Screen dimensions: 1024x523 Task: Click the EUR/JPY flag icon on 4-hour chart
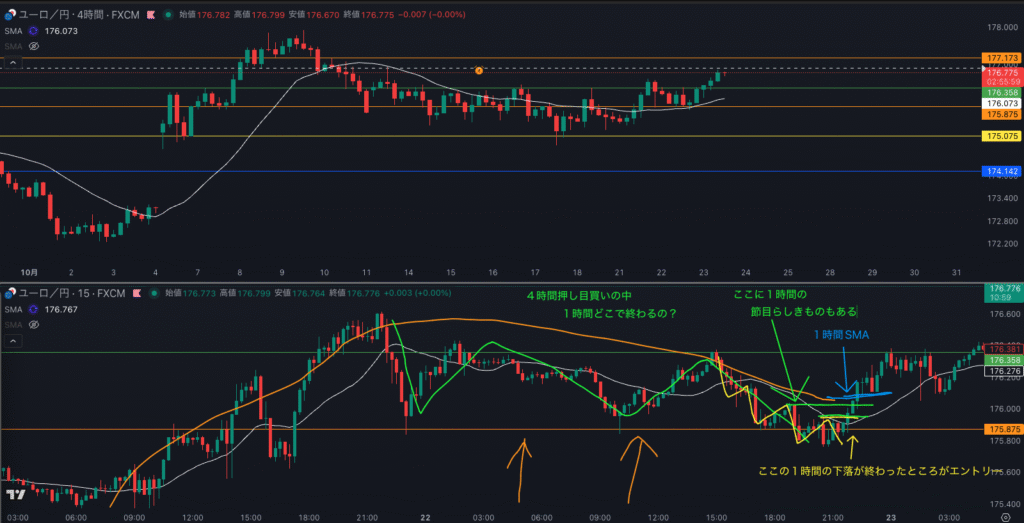(9, 16)
